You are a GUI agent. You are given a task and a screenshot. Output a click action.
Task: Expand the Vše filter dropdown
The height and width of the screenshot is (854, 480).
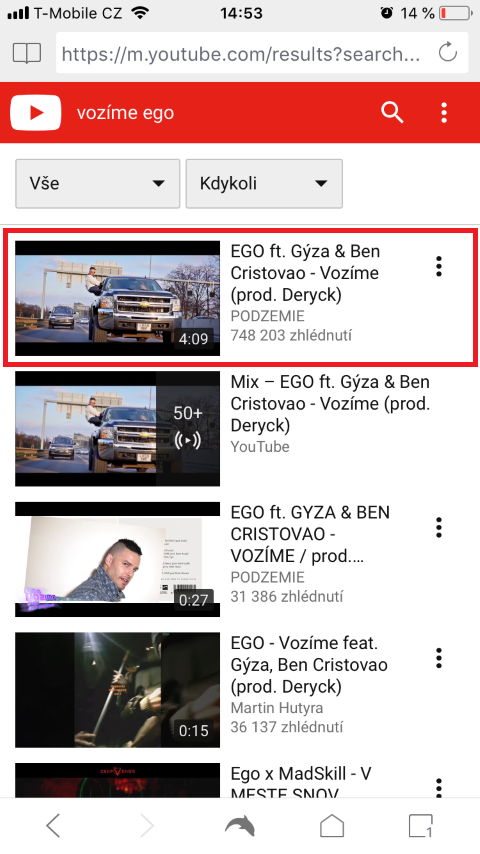point(98,184)
